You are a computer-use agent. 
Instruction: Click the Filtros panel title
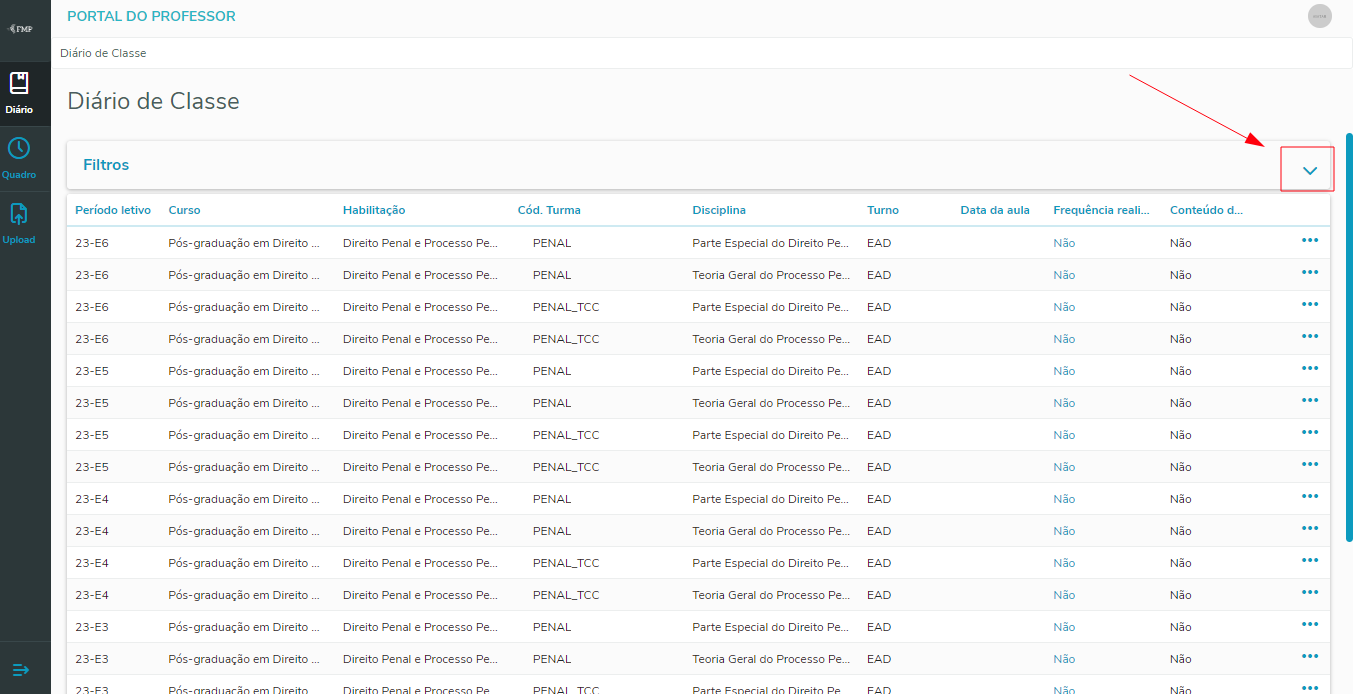pos(106,165)
